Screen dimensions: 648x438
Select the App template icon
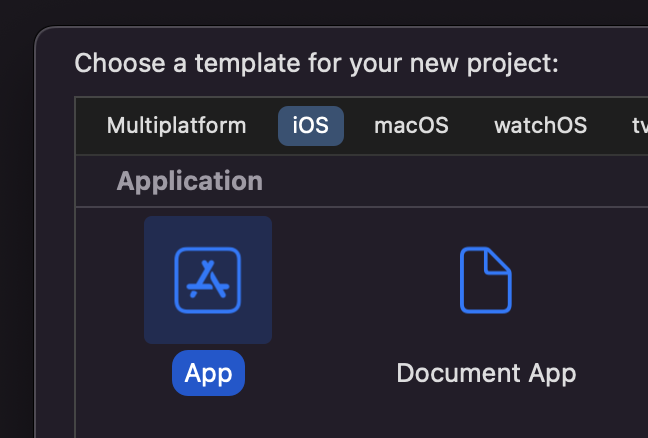click(208, 280)
